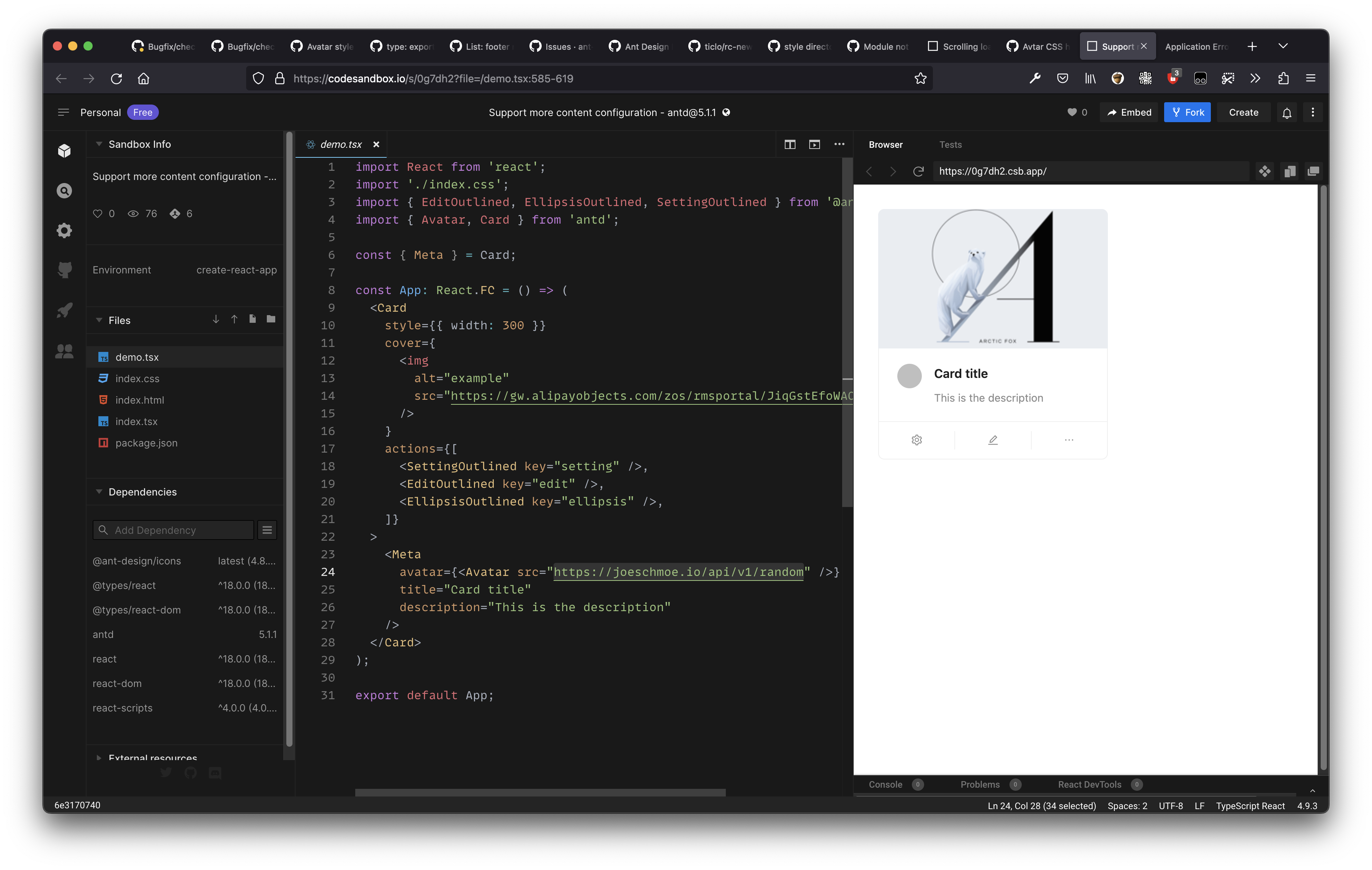Open the Live collaboration panel
This screenshot has width=1372, height=870.
(64, 352)
